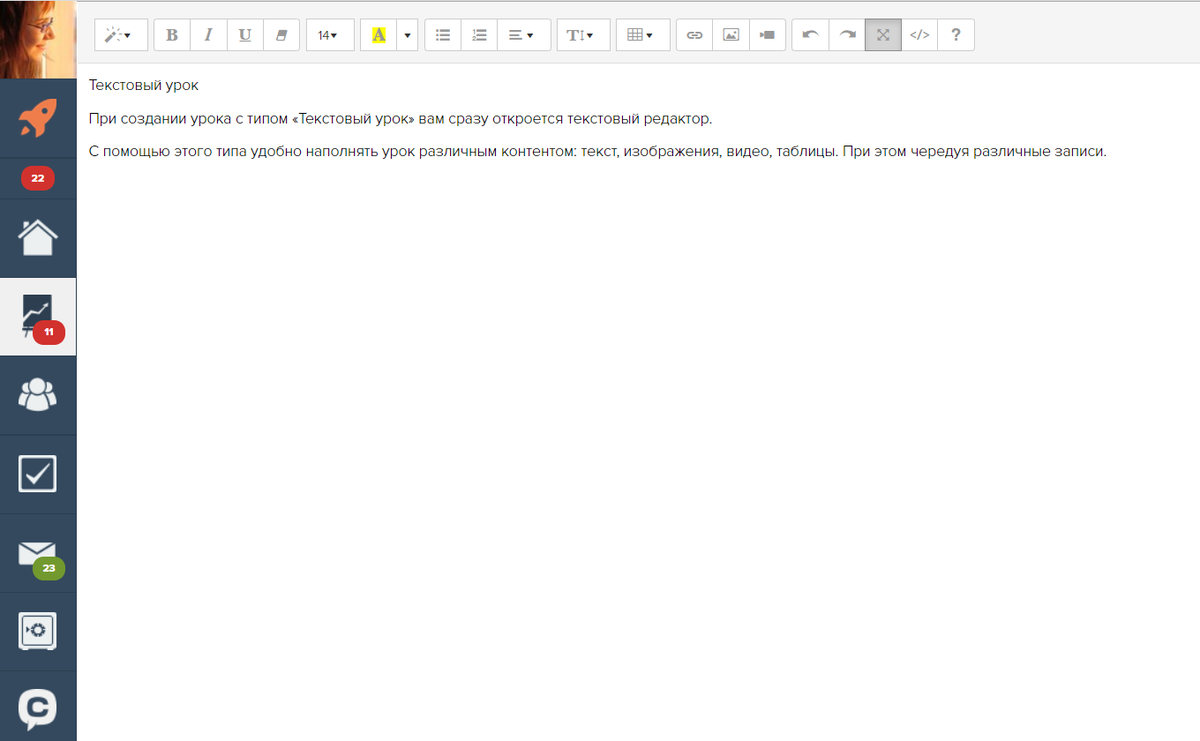Toggle underline formatting
This screenshot has height=741, width=1200.
coord(245,35)
